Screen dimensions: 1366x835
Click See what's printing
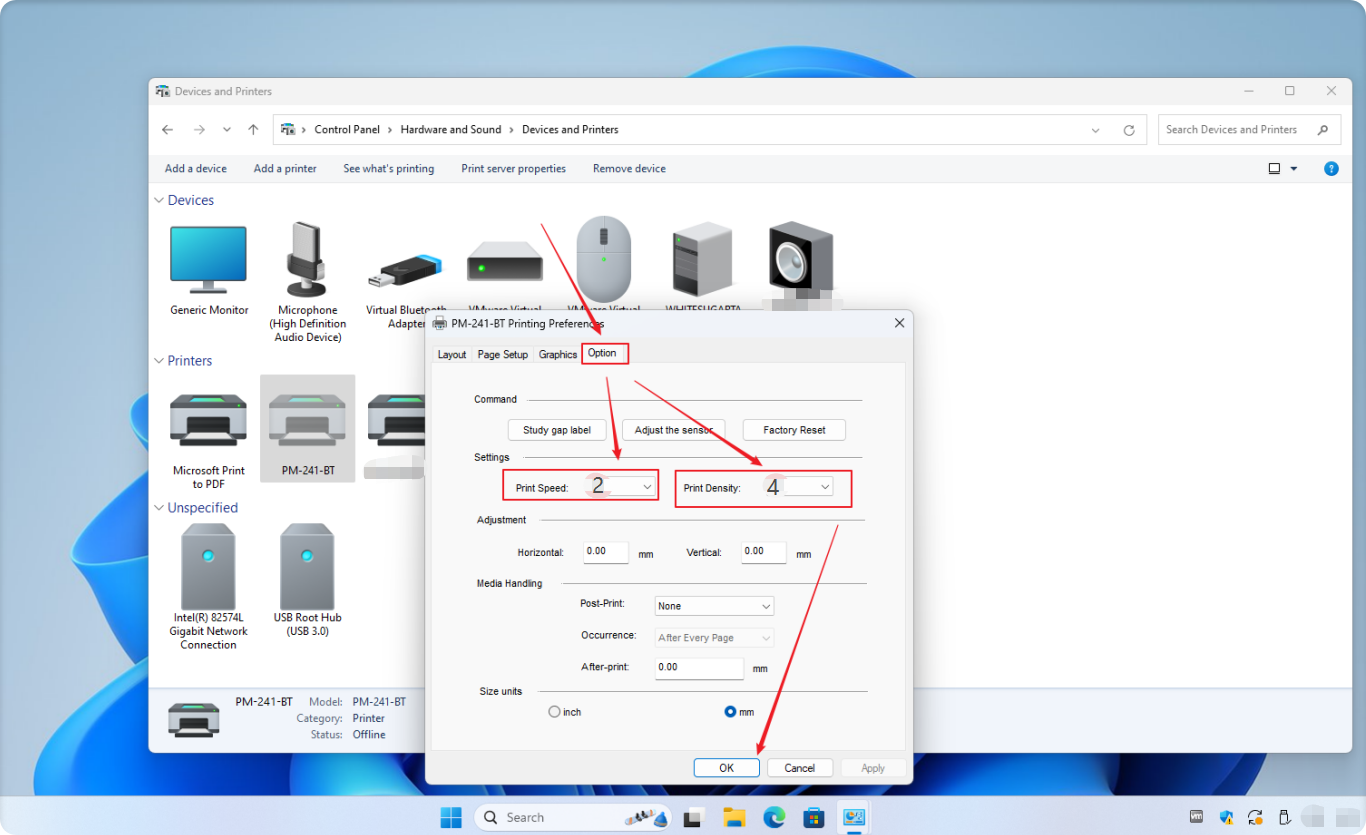coord(389,169)
